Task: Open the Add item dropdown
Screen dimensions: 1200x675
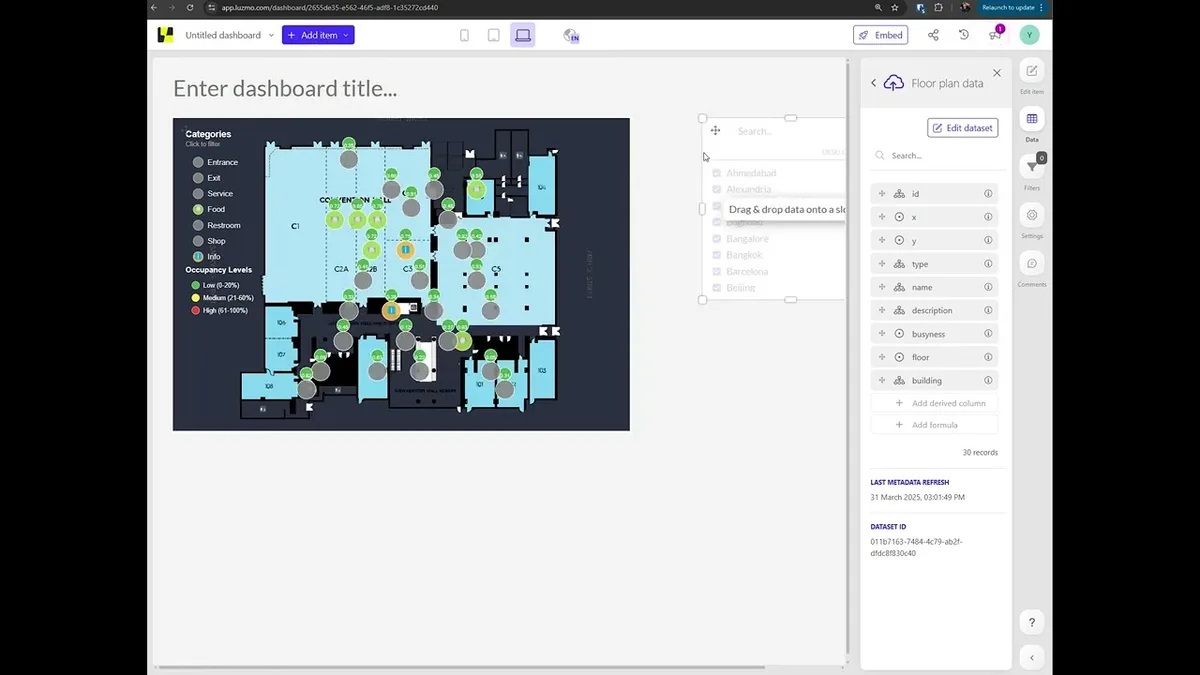Action: tap(318, 35)
